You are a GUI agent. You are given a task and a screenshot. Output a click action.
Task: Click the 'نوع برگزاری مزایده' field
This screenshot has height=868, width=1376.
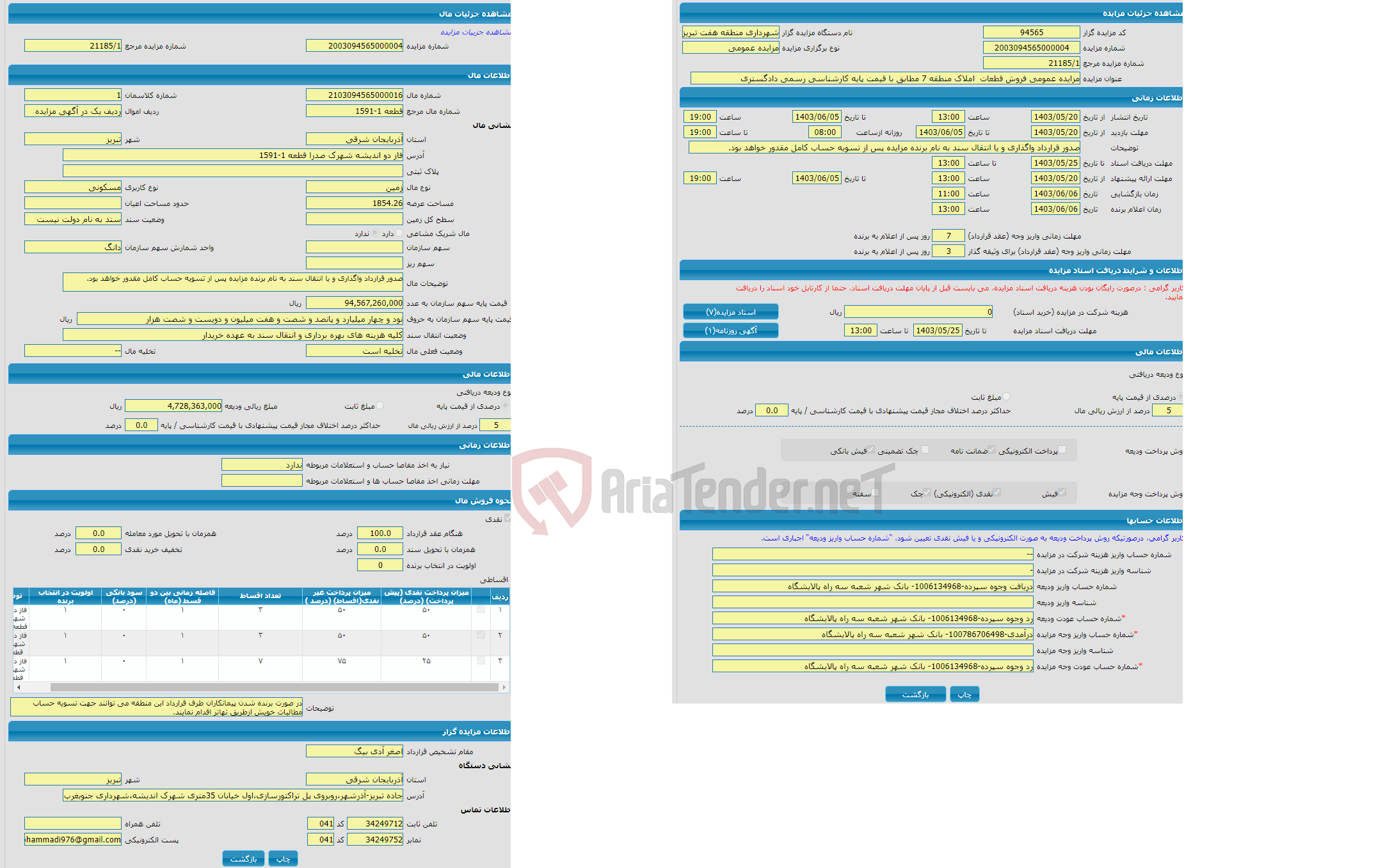[731, 48]
